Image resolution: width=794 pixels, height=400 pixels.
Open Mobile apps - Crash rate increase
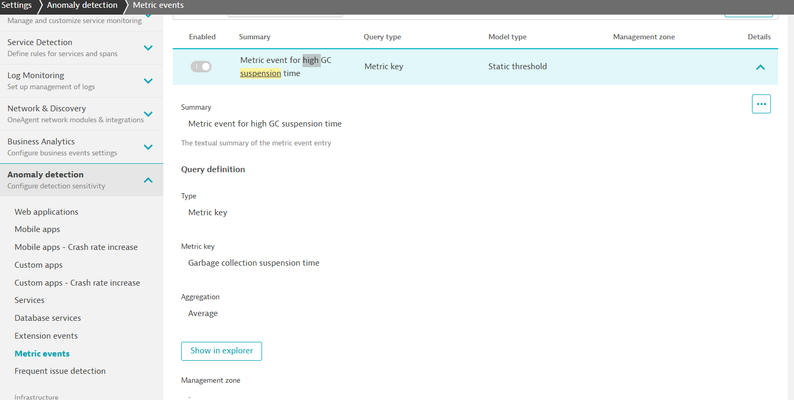tap(76, 247)
